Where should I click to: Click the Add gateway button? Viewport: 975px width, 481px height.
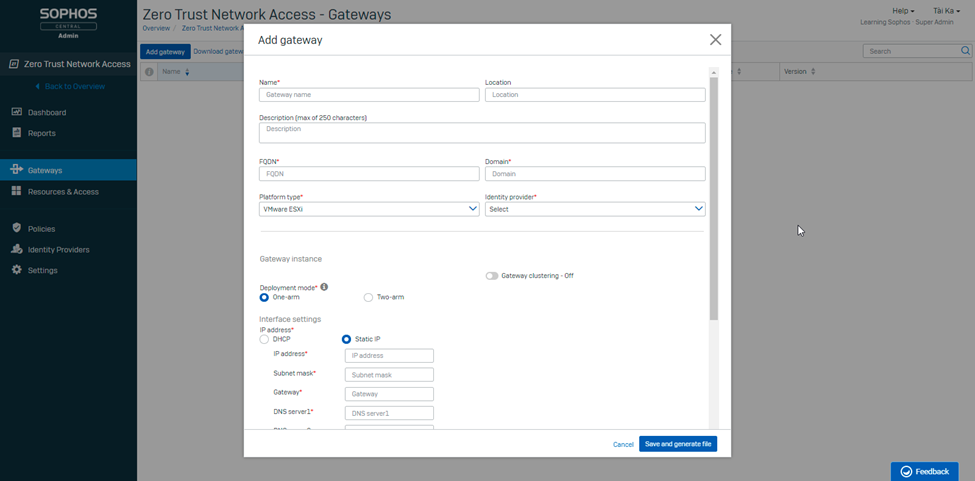click(165, 52)
